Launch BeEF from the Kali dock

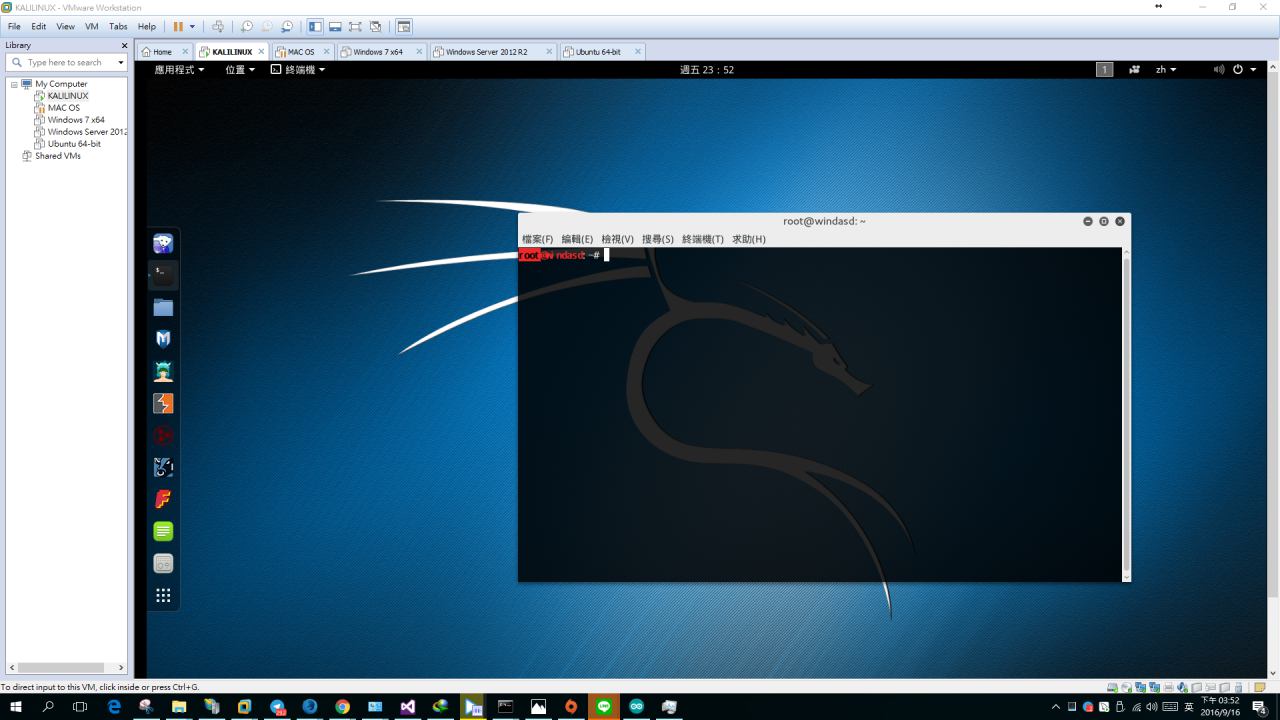[163, 467]
